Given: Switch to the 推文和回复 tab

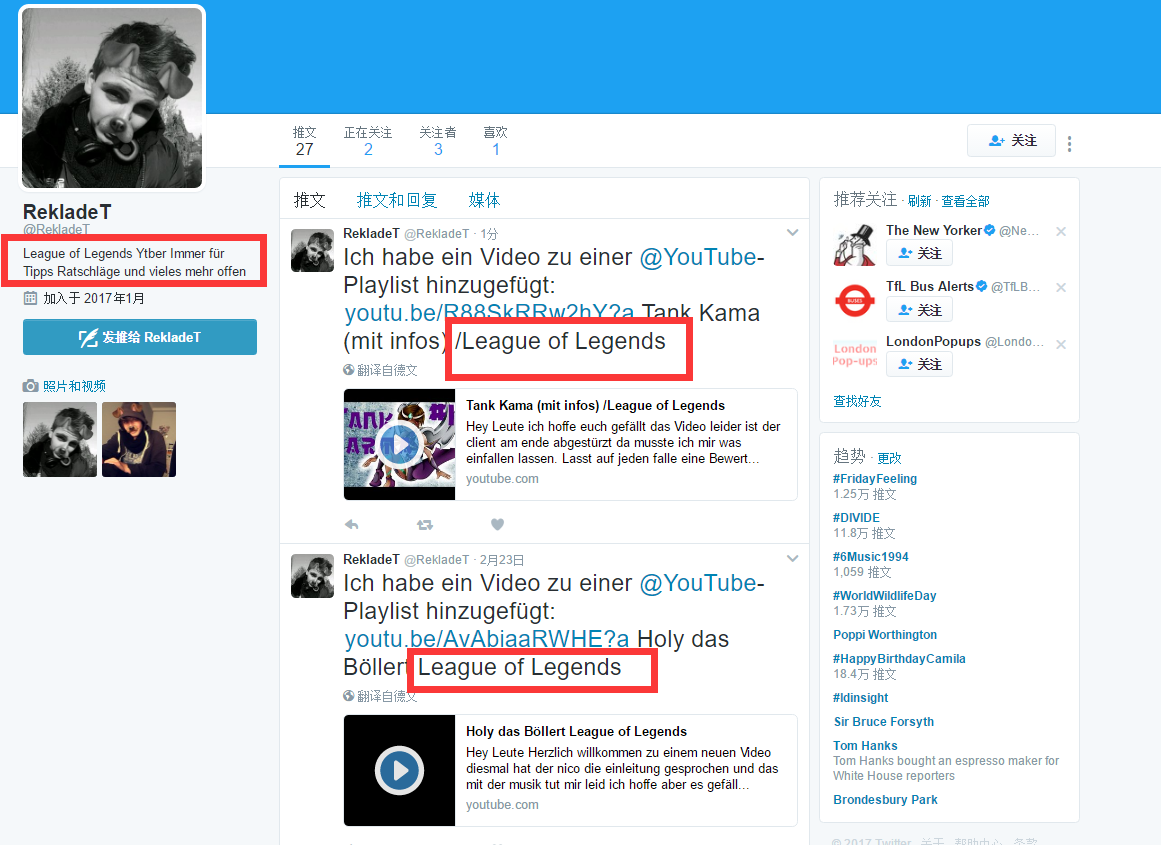Looking at the screenshot, I should pos(397,200).
